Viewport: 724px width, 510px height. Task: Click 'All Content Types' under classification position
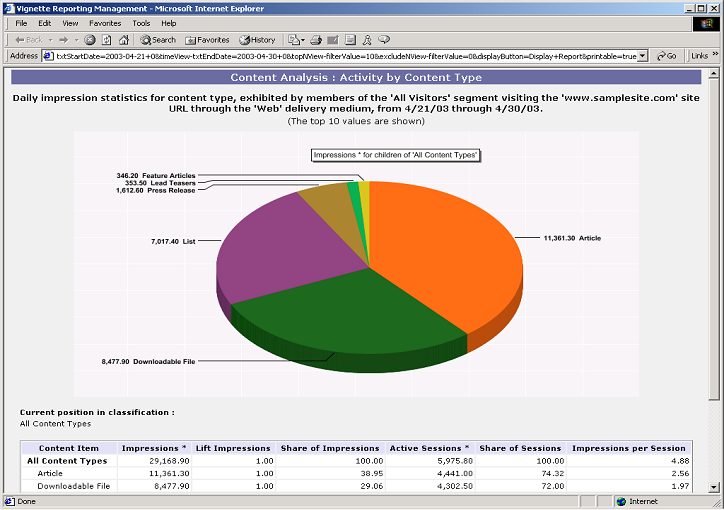(x=55, y=424)
